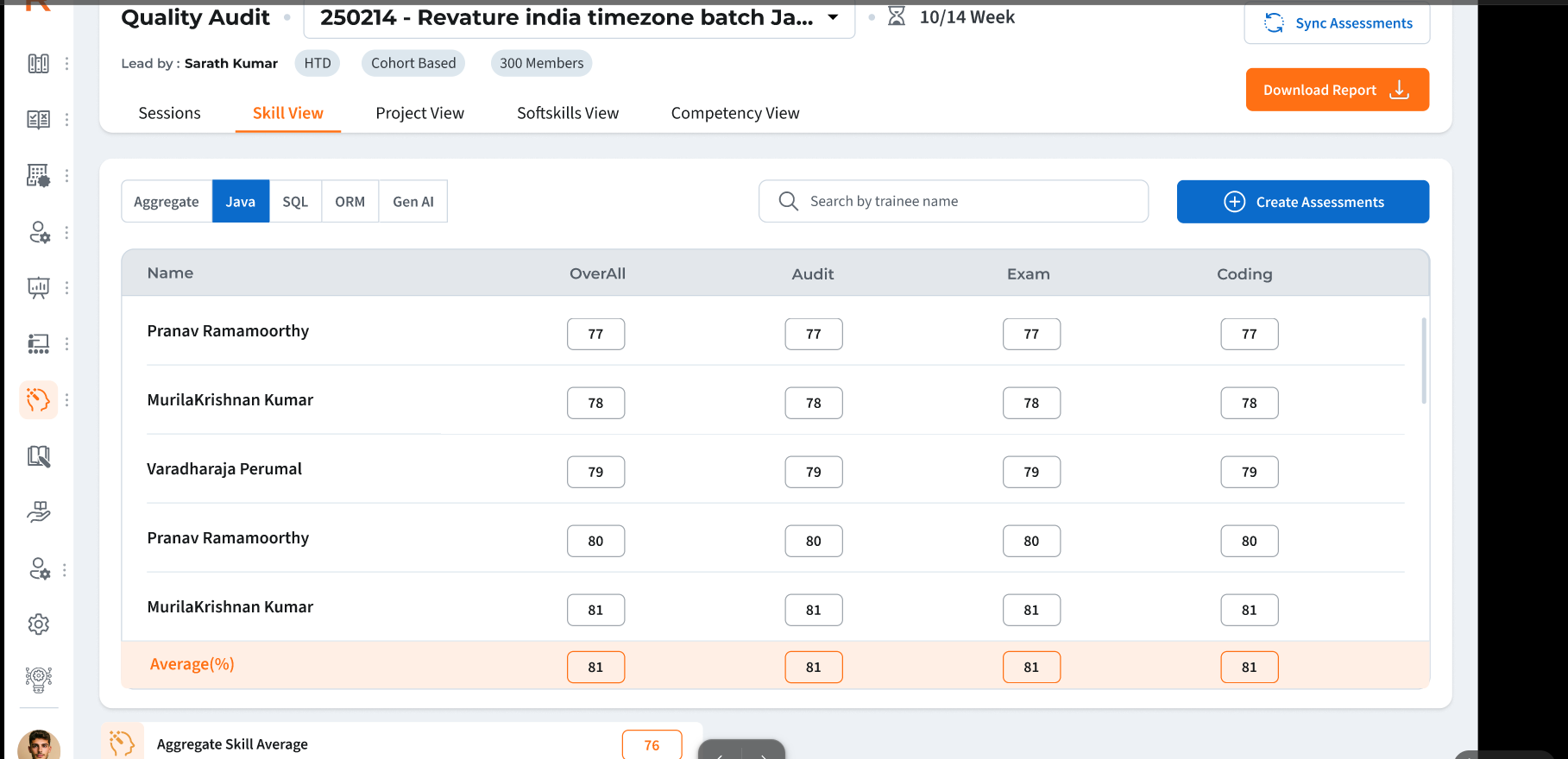Click the Sync Assessments refresh icon
This screenshot has height=759, width=1568.
tap(1274, 23)
